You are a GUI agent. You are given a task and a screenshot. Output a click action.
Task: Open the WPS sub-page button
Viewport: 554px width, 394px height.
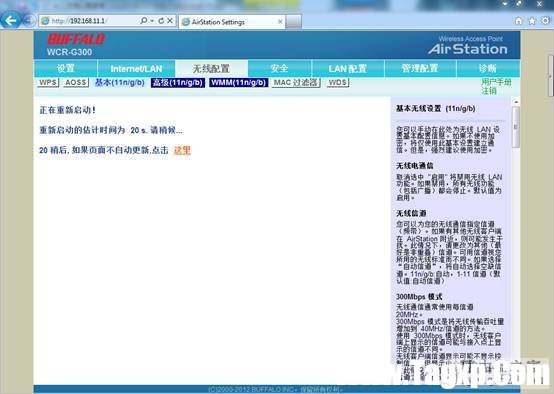coord(48,83)
